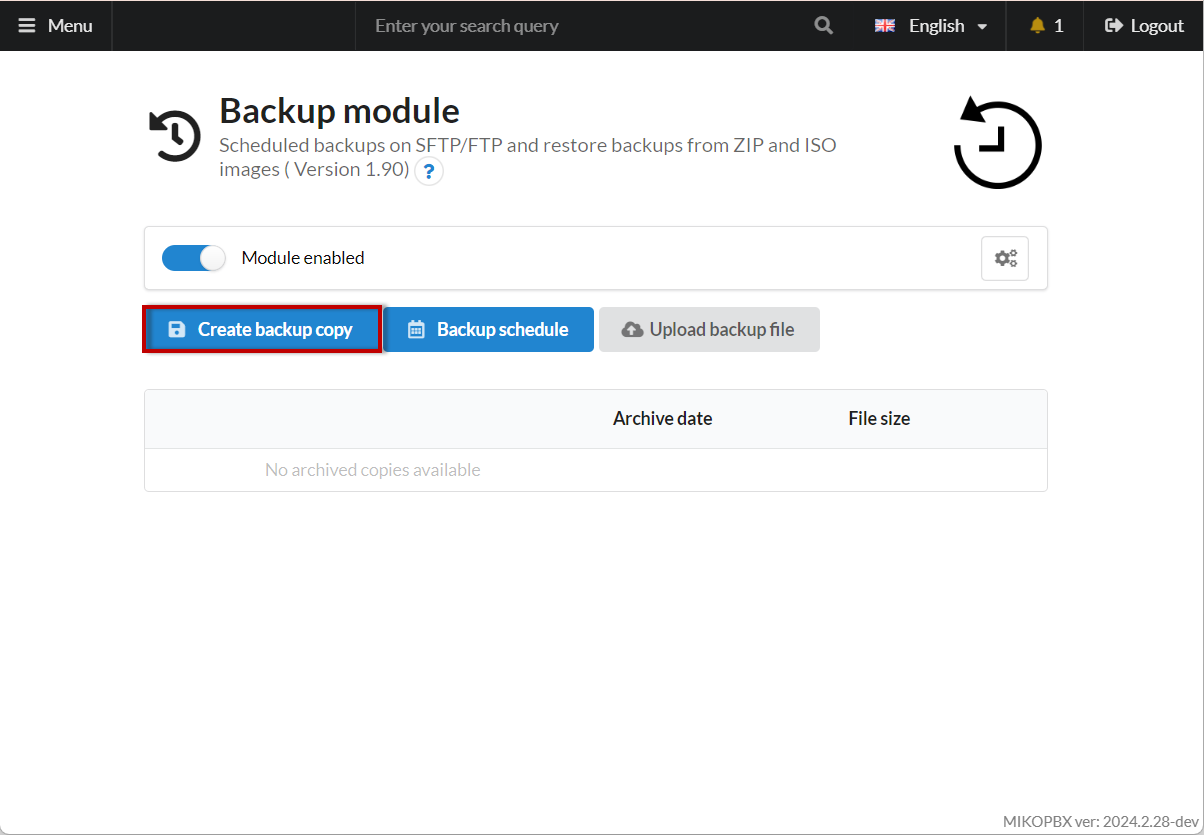Disable the Module enabled toggle switch

point(194,258)
